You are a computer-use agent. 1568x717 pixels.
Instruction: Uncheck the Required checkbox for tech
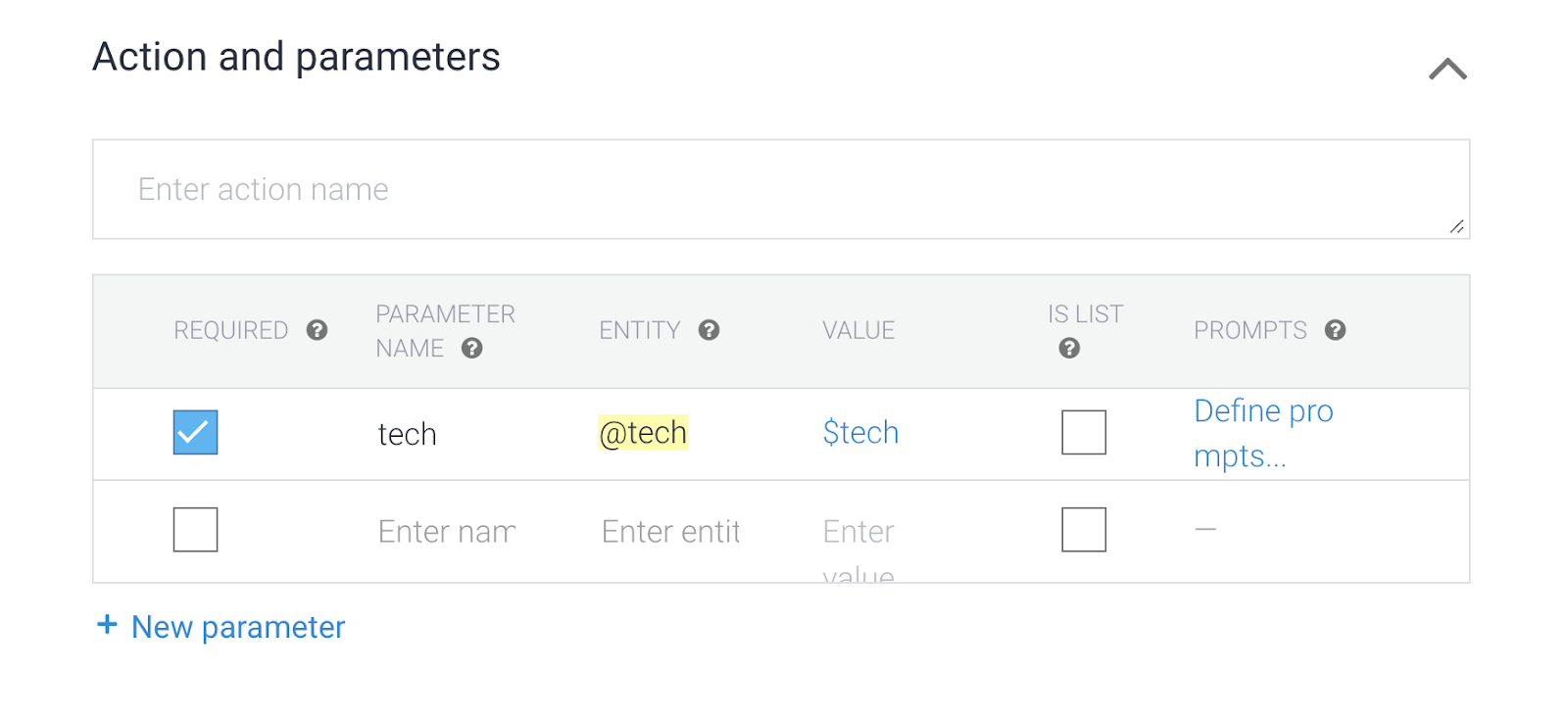(x=195, y=432)
